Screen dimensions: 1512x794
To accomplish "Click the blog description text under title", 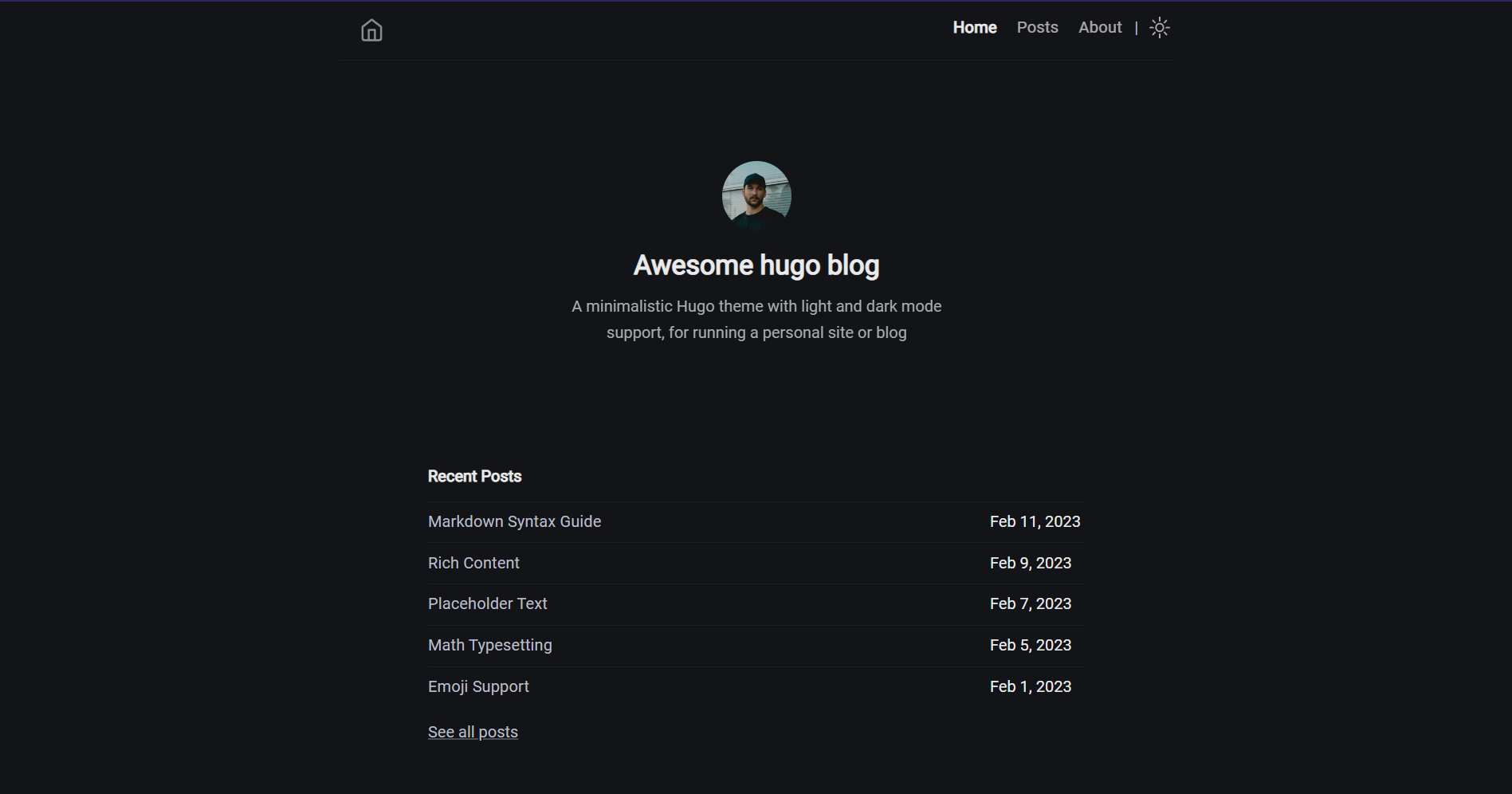I will tap(756, 320).
